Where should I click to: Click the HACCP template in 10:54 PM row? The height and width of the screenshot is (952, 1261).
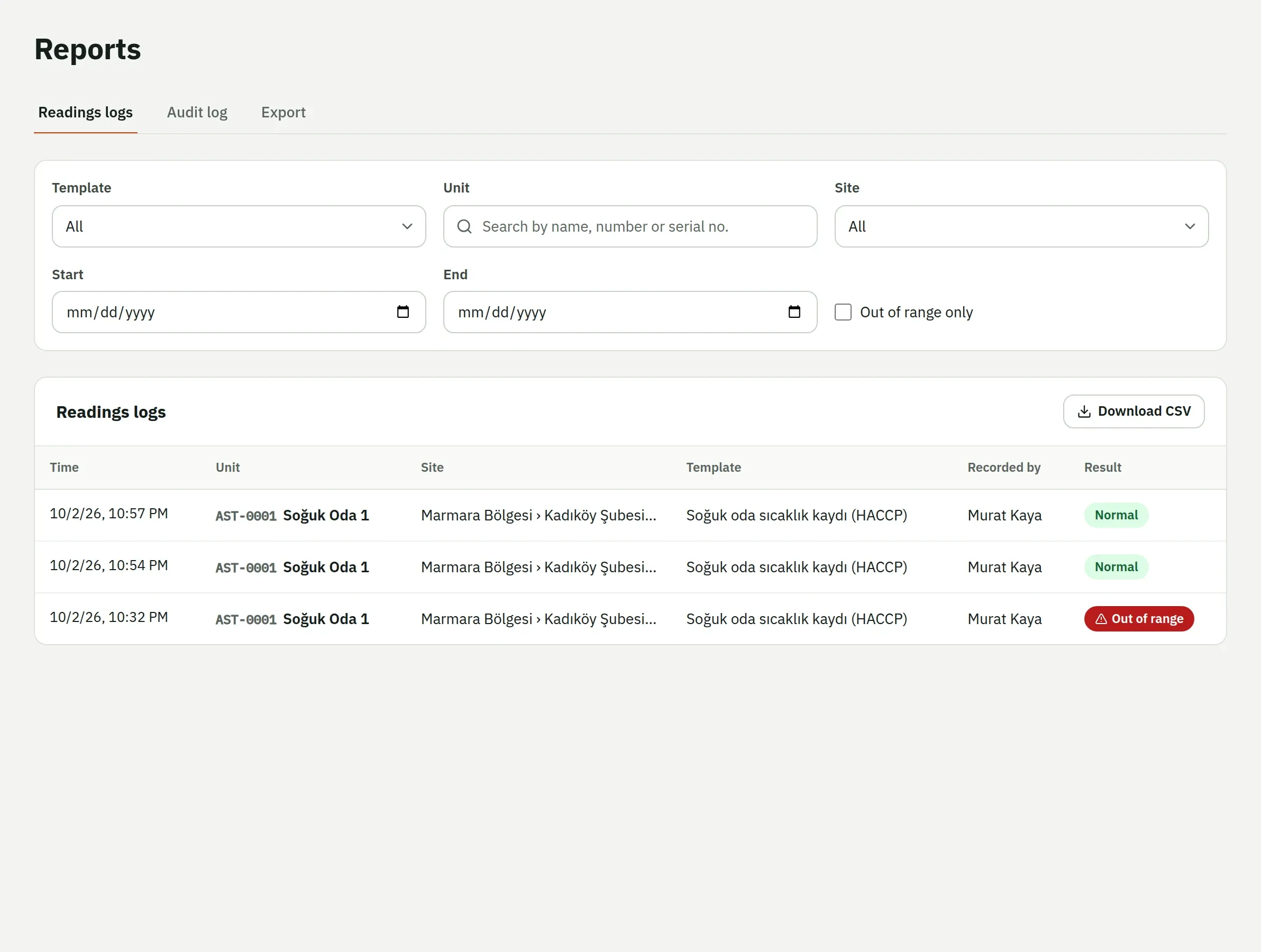(x=797, y=567)
